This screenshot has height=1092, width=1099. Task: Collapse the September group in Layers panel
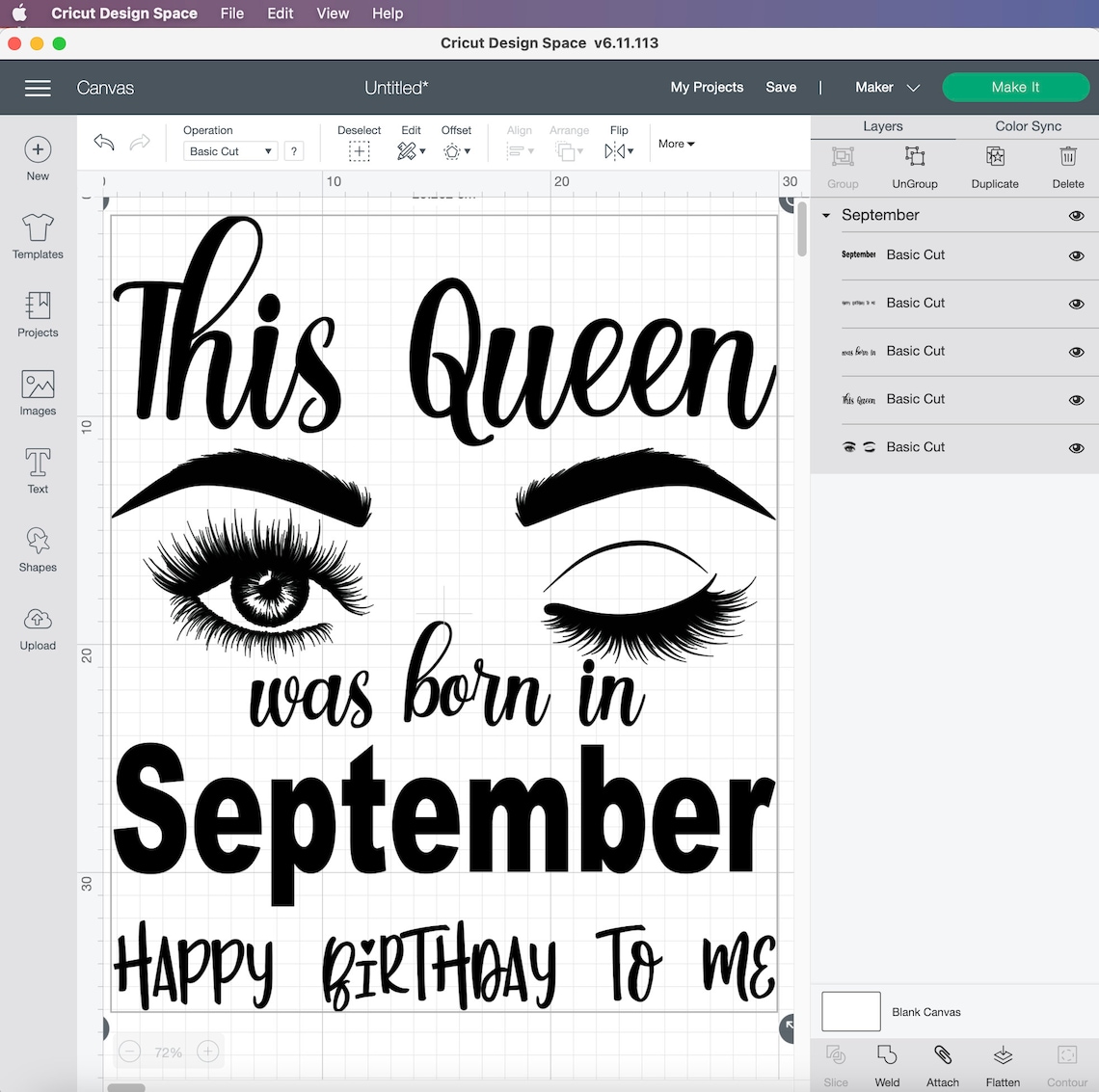pos(825,215)
